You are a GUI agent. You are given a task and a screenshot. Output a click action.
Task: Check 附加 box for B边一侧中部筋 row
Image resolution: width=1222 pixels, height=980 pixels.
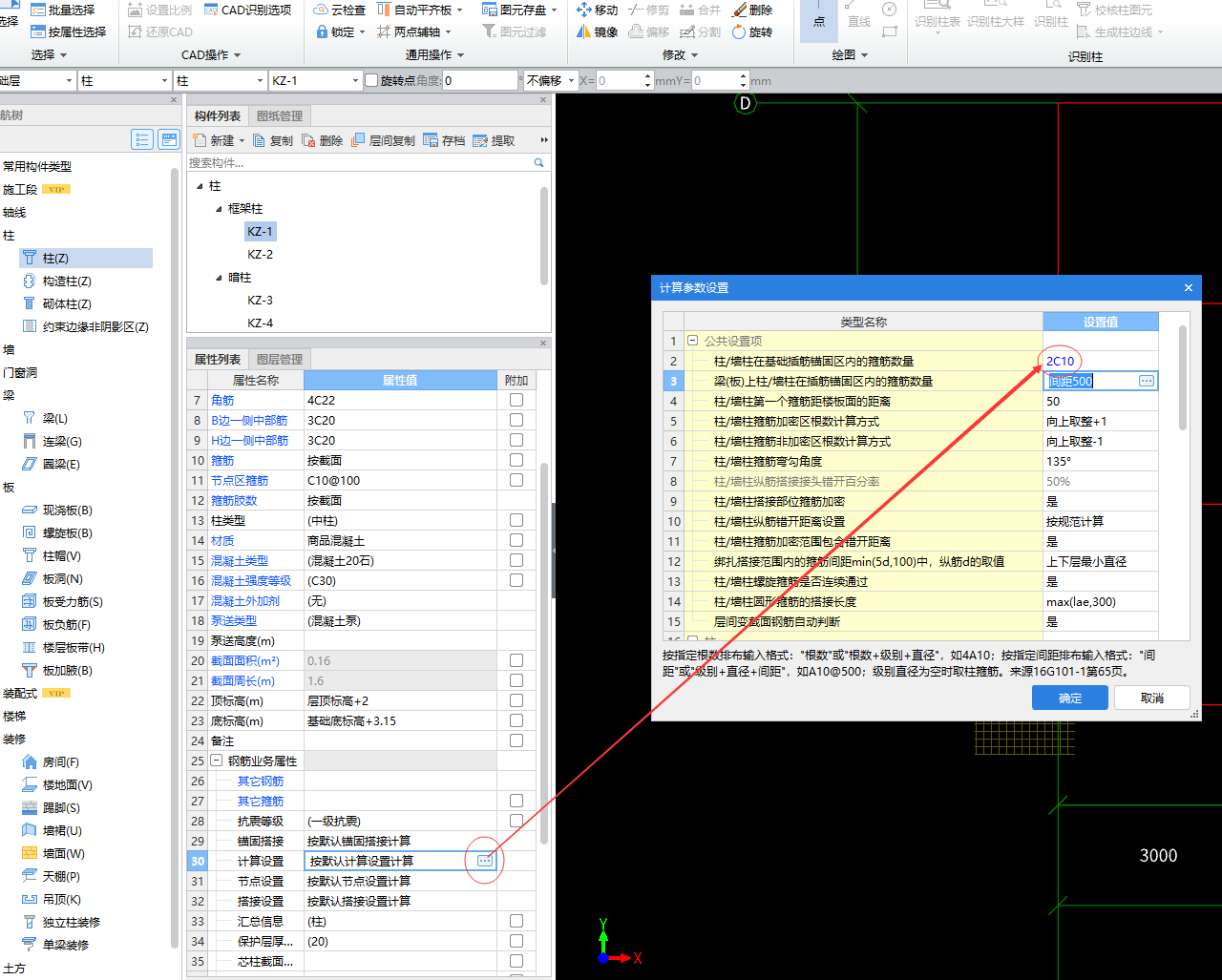(x=516, y=420)
